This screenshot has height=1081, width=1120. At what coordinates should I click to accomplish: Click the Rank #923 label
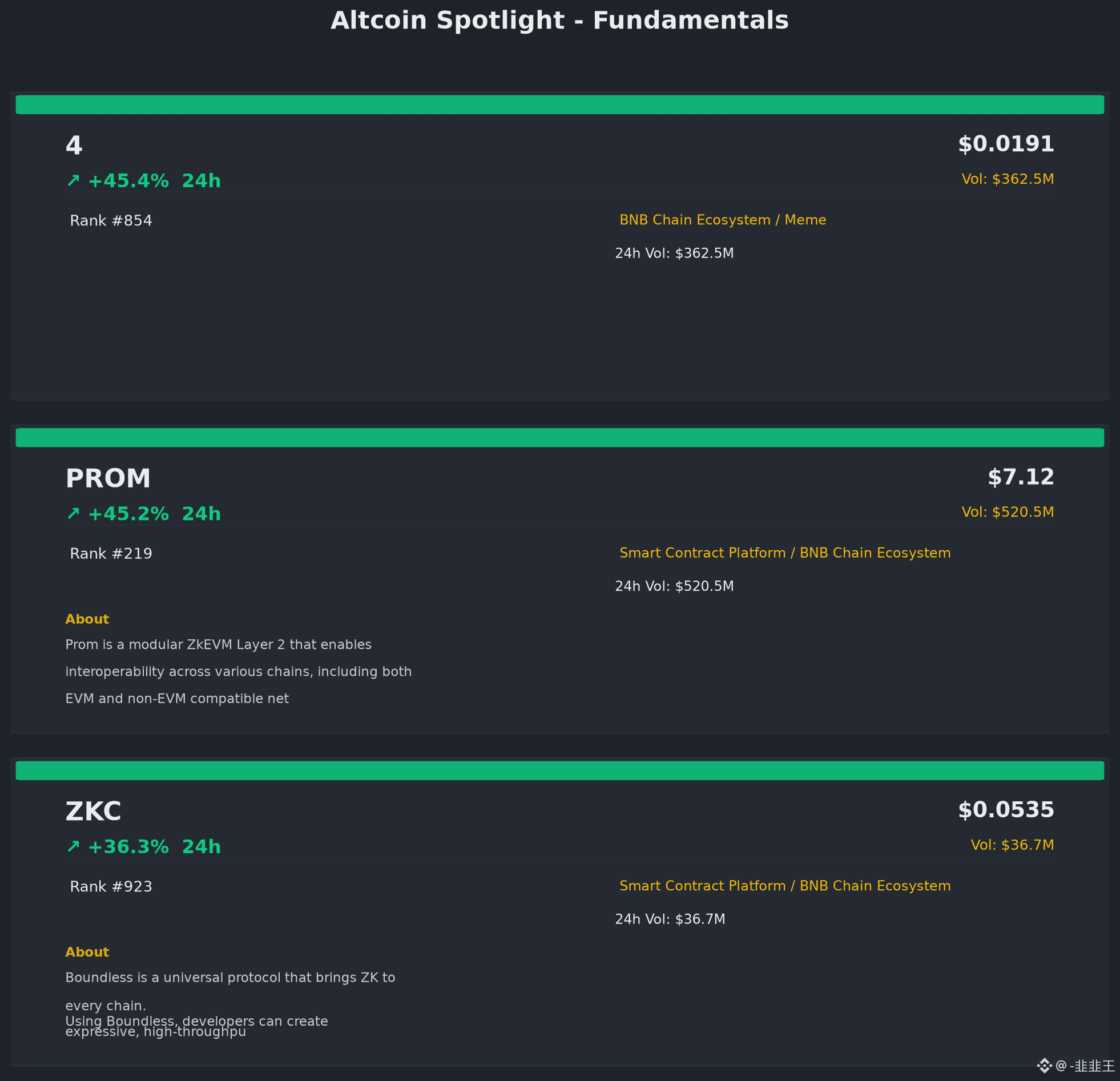pos(111,886)
